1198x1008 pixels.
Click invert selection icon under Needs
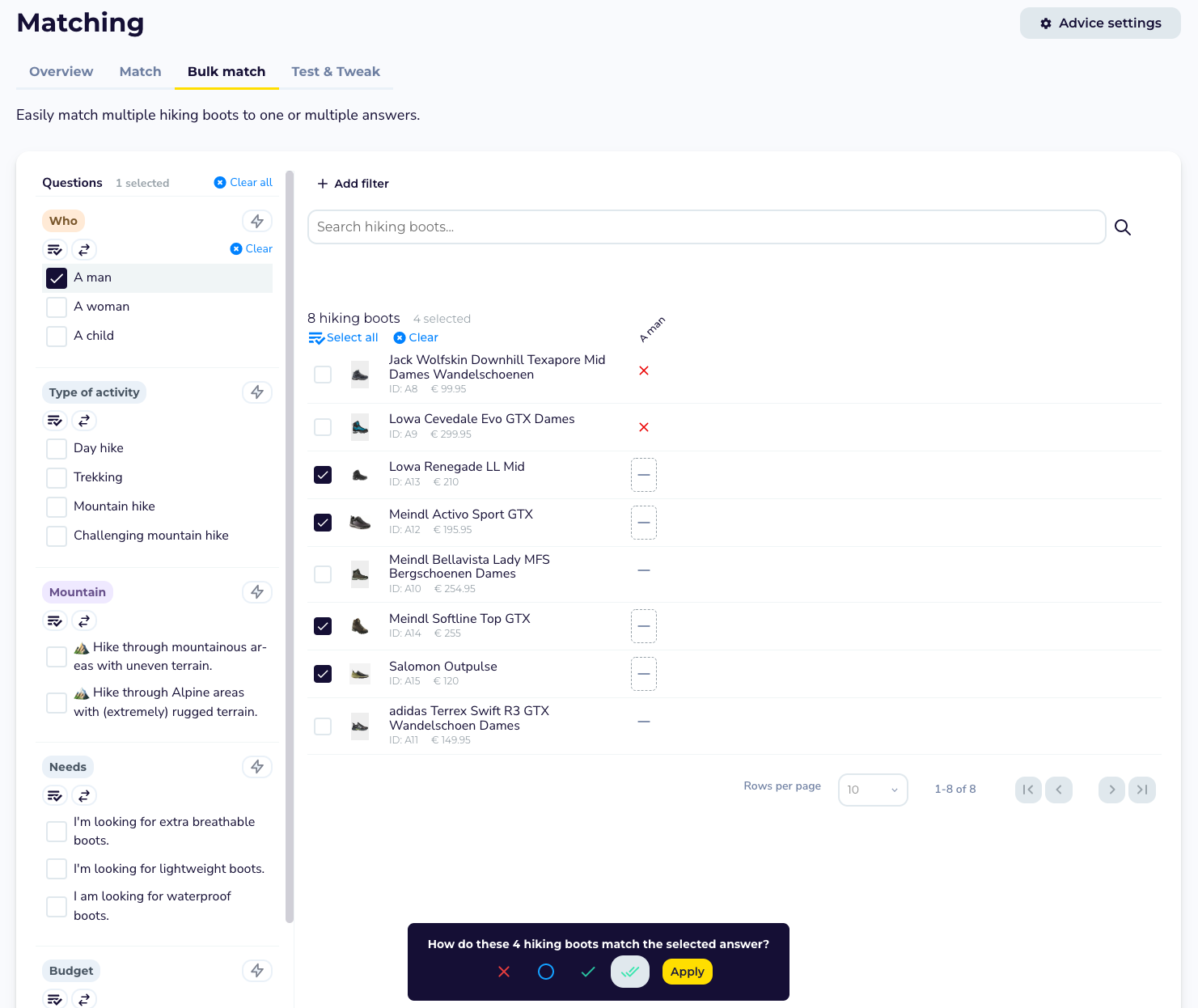pos(84,795)
